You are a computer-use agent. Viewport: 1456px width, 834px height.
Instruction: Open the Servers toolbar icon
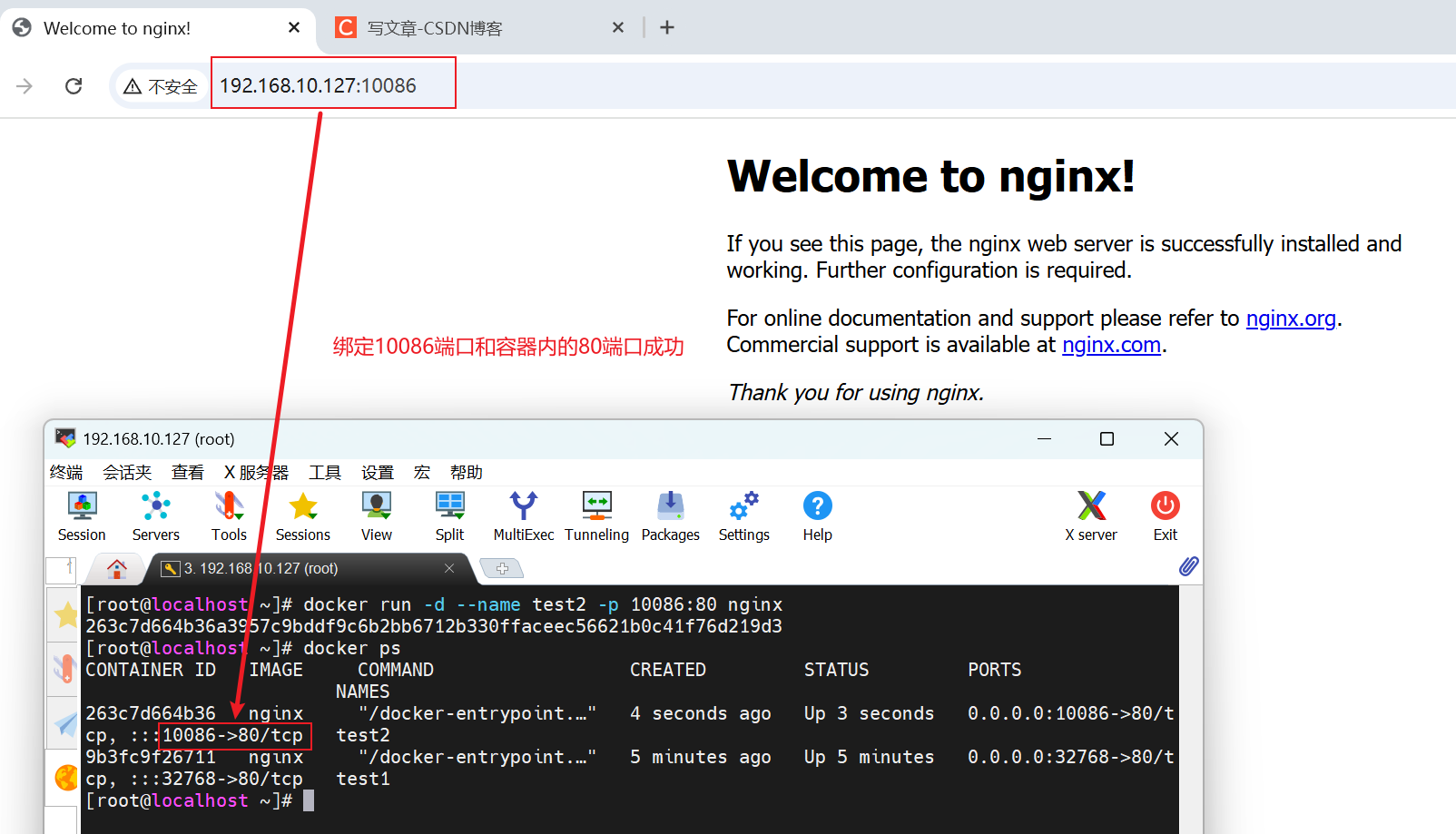click(156, 516)
